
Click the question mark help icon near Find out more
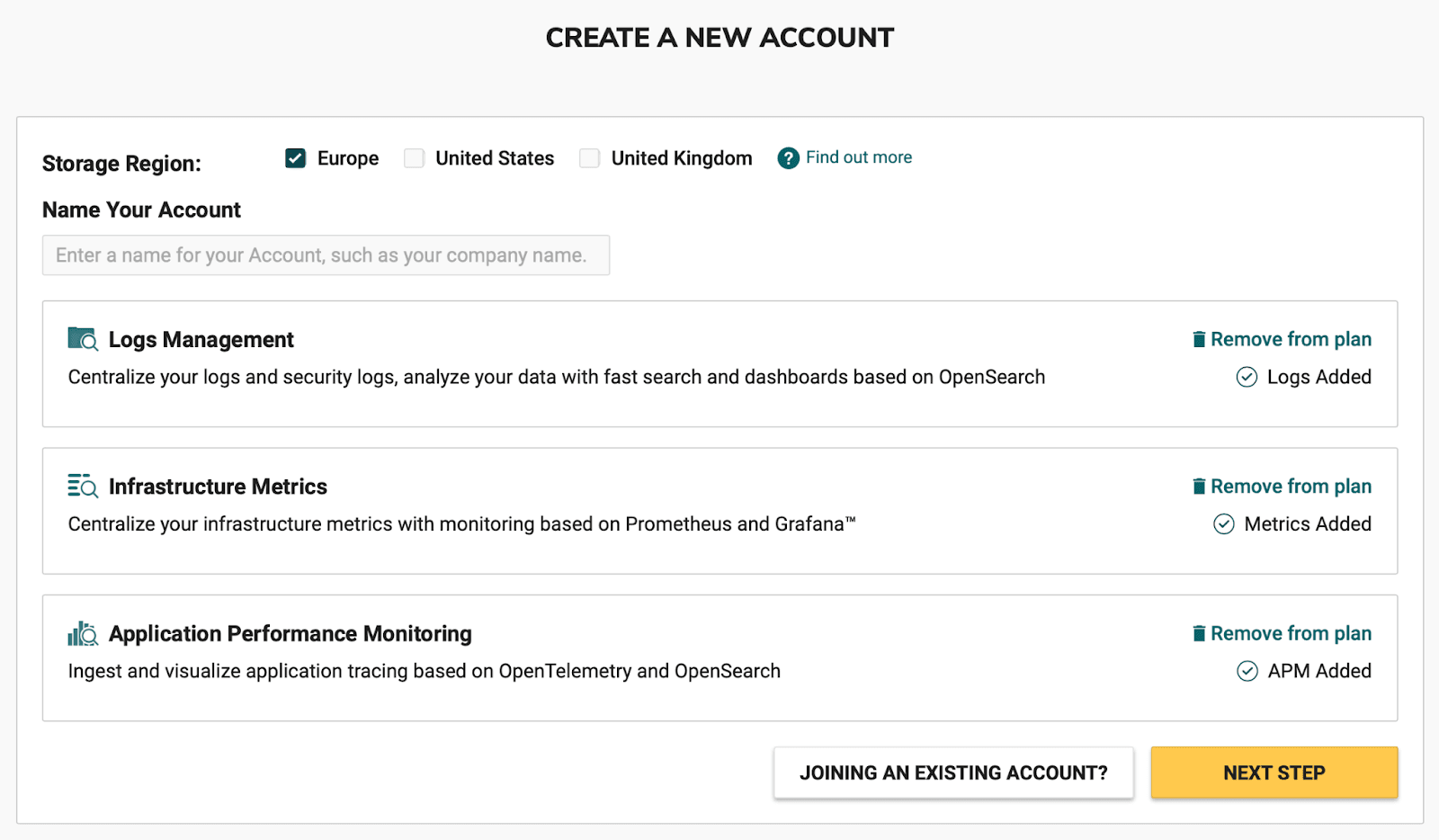pyautogui.click(x=787, y=157)
